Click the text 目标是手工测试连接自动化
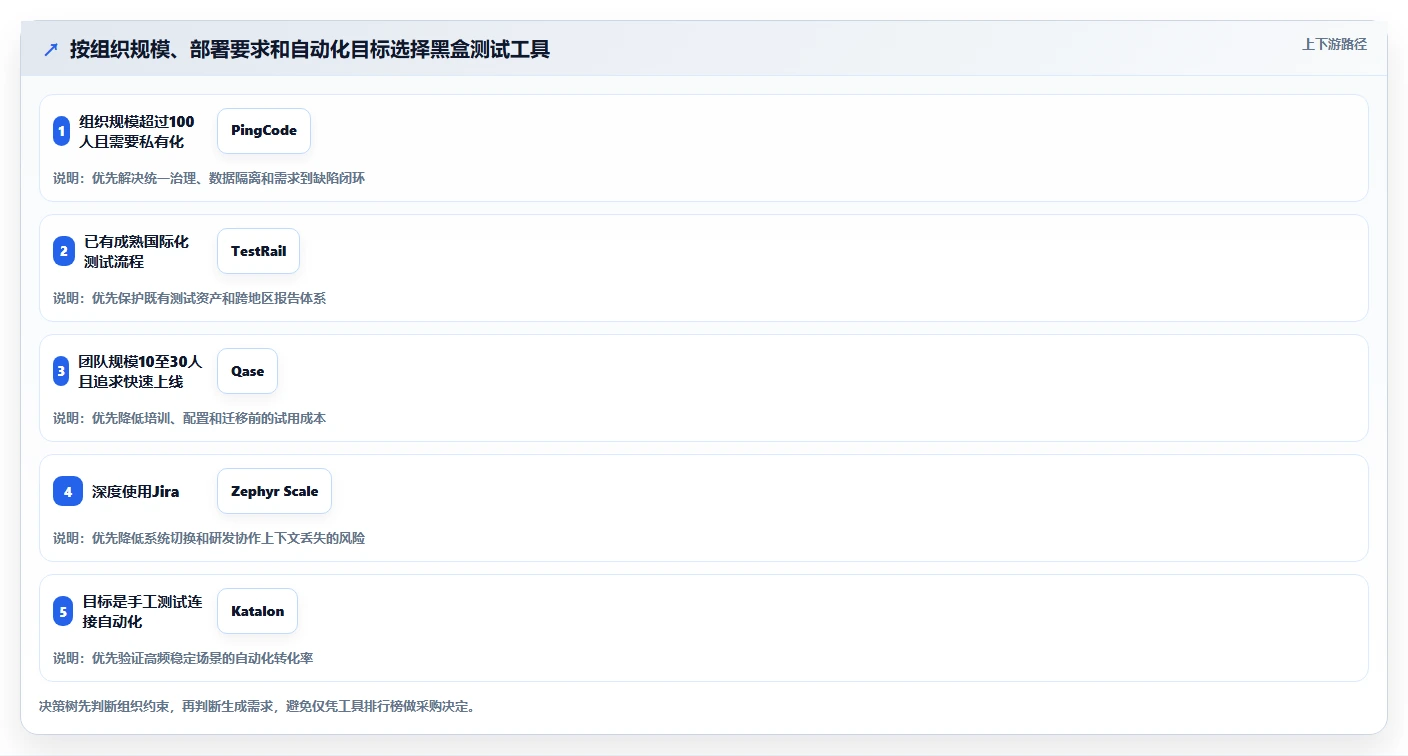 coord(142,611)
